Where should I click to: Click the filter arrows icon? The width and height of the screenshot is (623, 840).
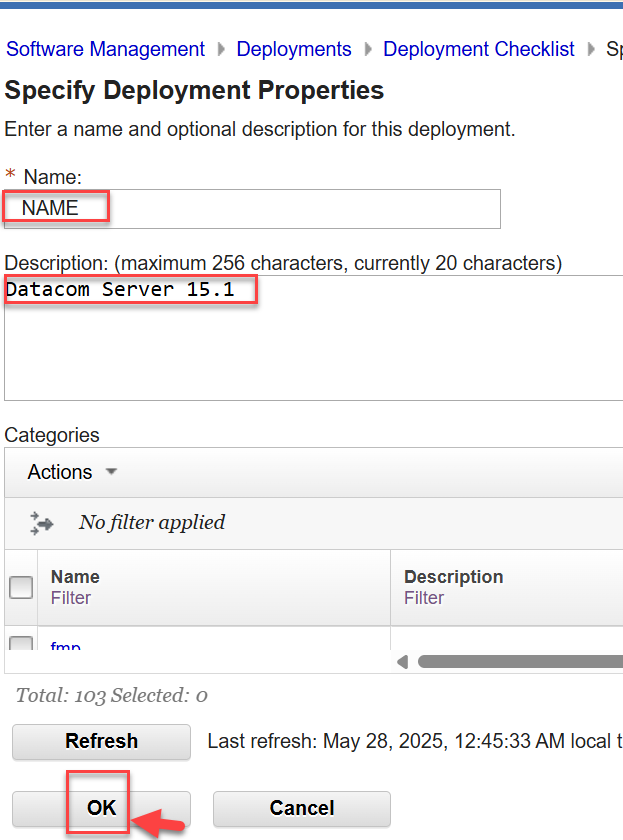coord(42,522)
